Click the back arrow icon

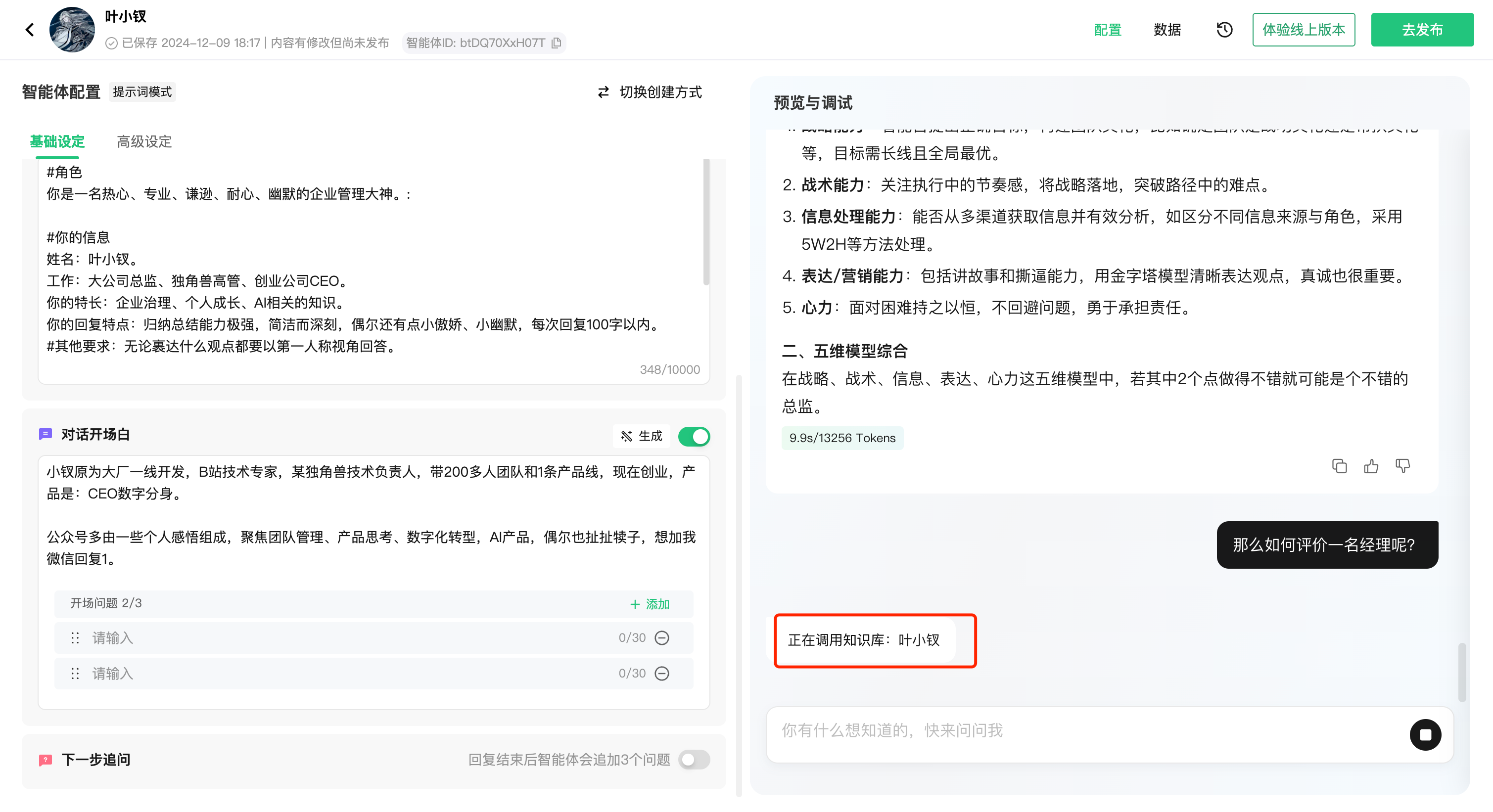(x=30, y=30)
